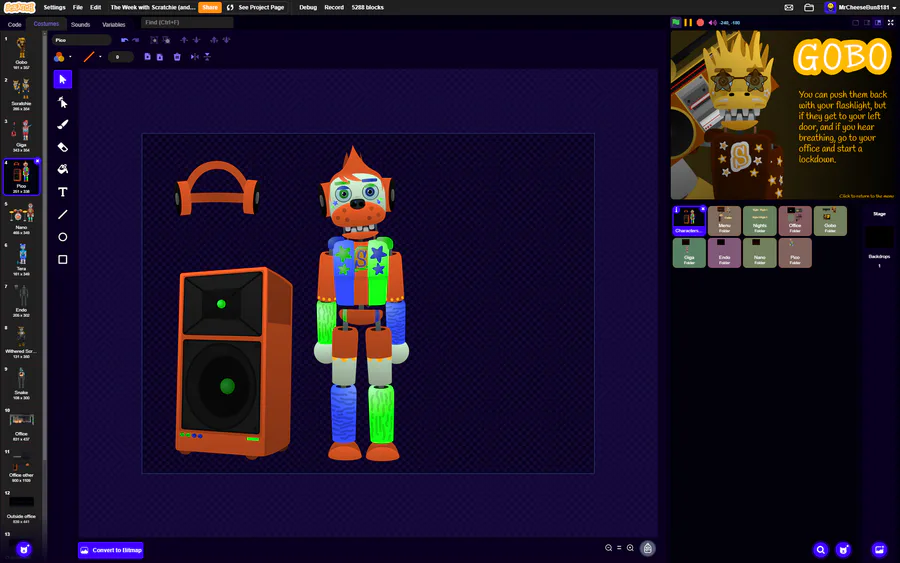Switch to the large stage layout

tap(878, 22)
